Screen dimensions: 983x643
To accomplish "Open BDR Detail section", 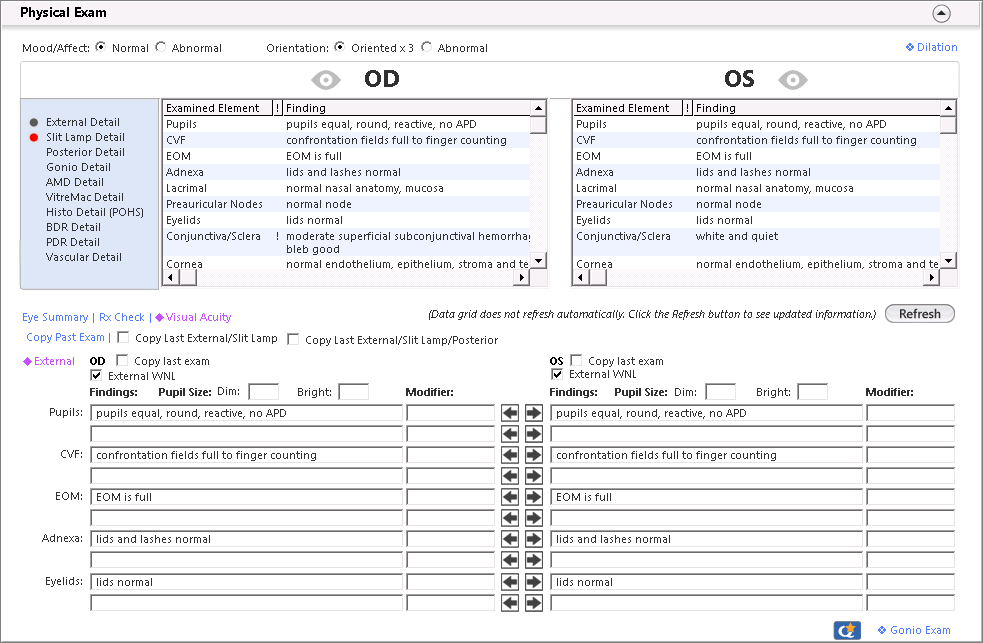I will (73, 227).
